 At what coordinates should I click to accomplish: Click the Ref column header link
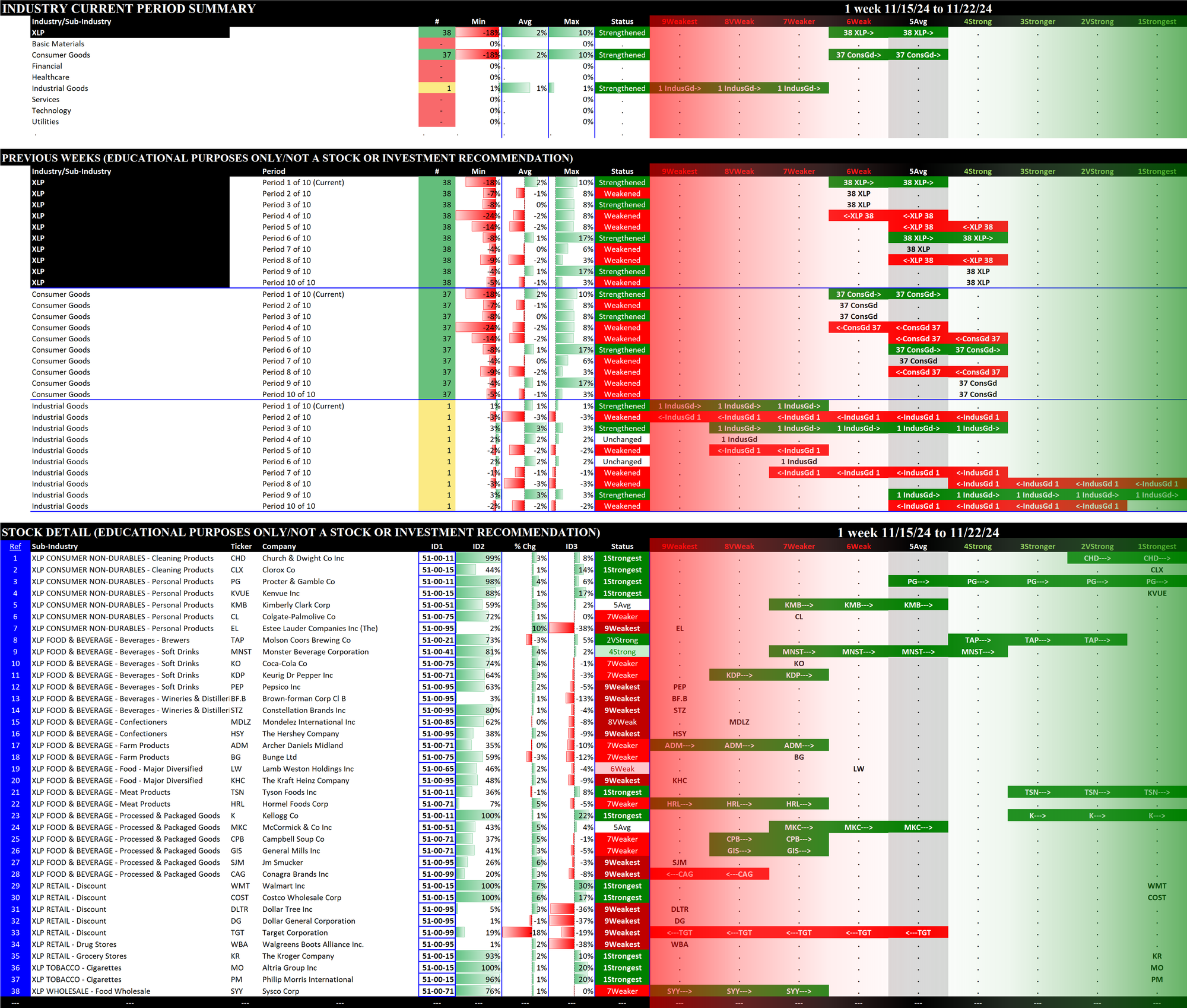pos(15,547)
